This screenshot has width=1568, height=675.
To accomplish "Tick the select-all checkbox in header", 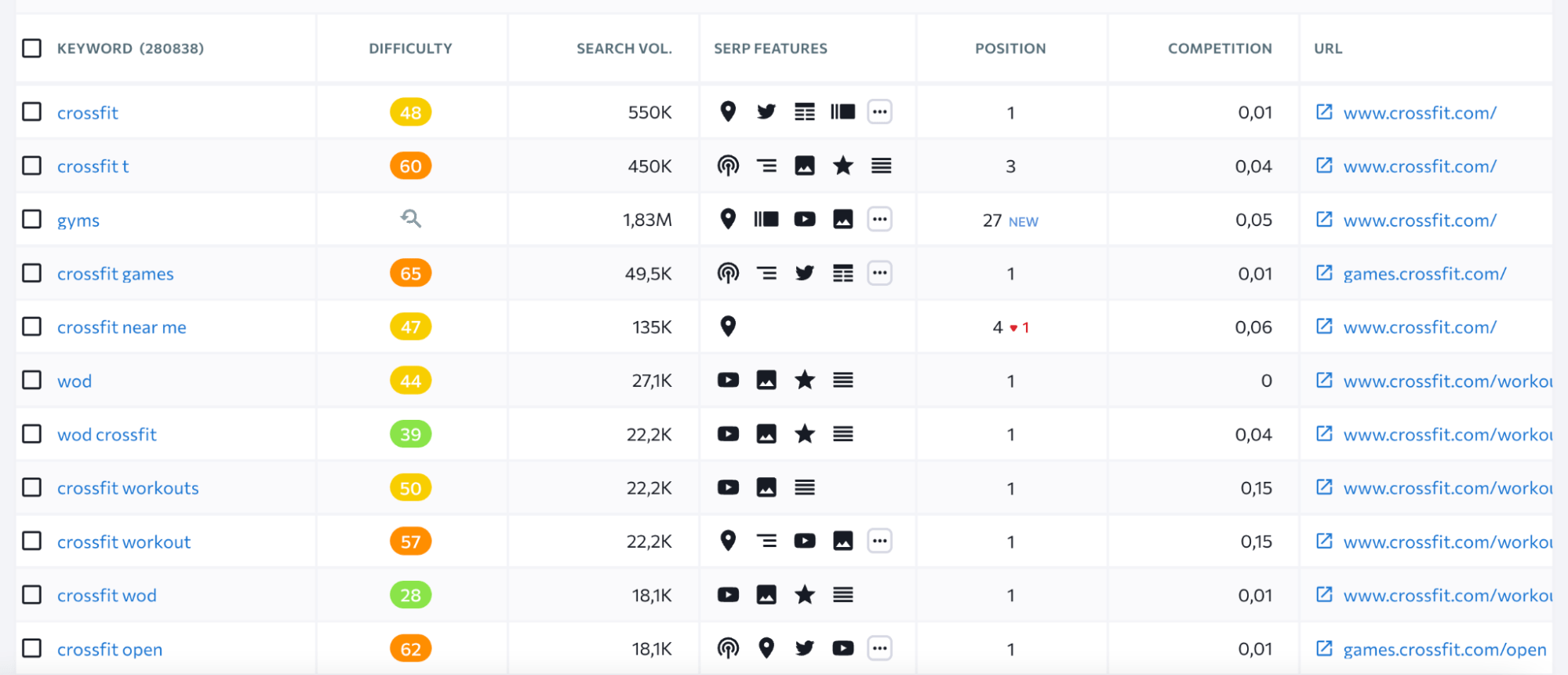I will (x=32, y=49).
